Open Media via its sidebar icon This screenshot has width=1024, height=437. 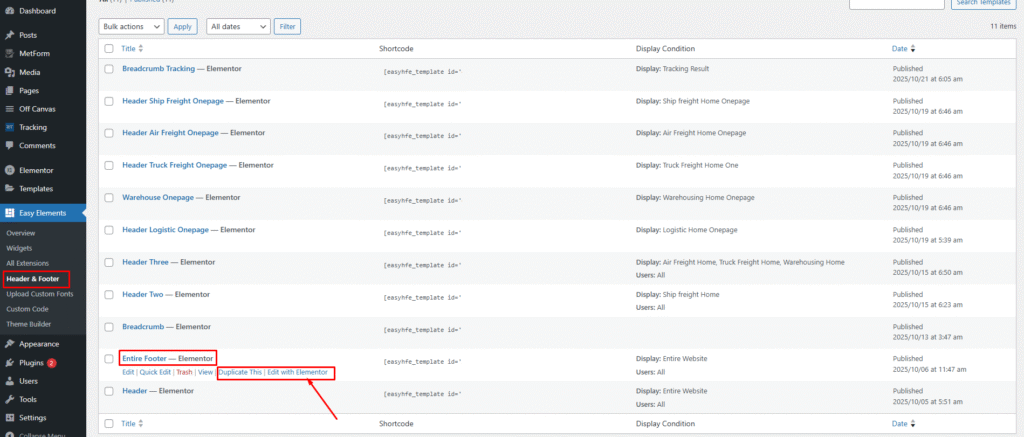point(9,72)
